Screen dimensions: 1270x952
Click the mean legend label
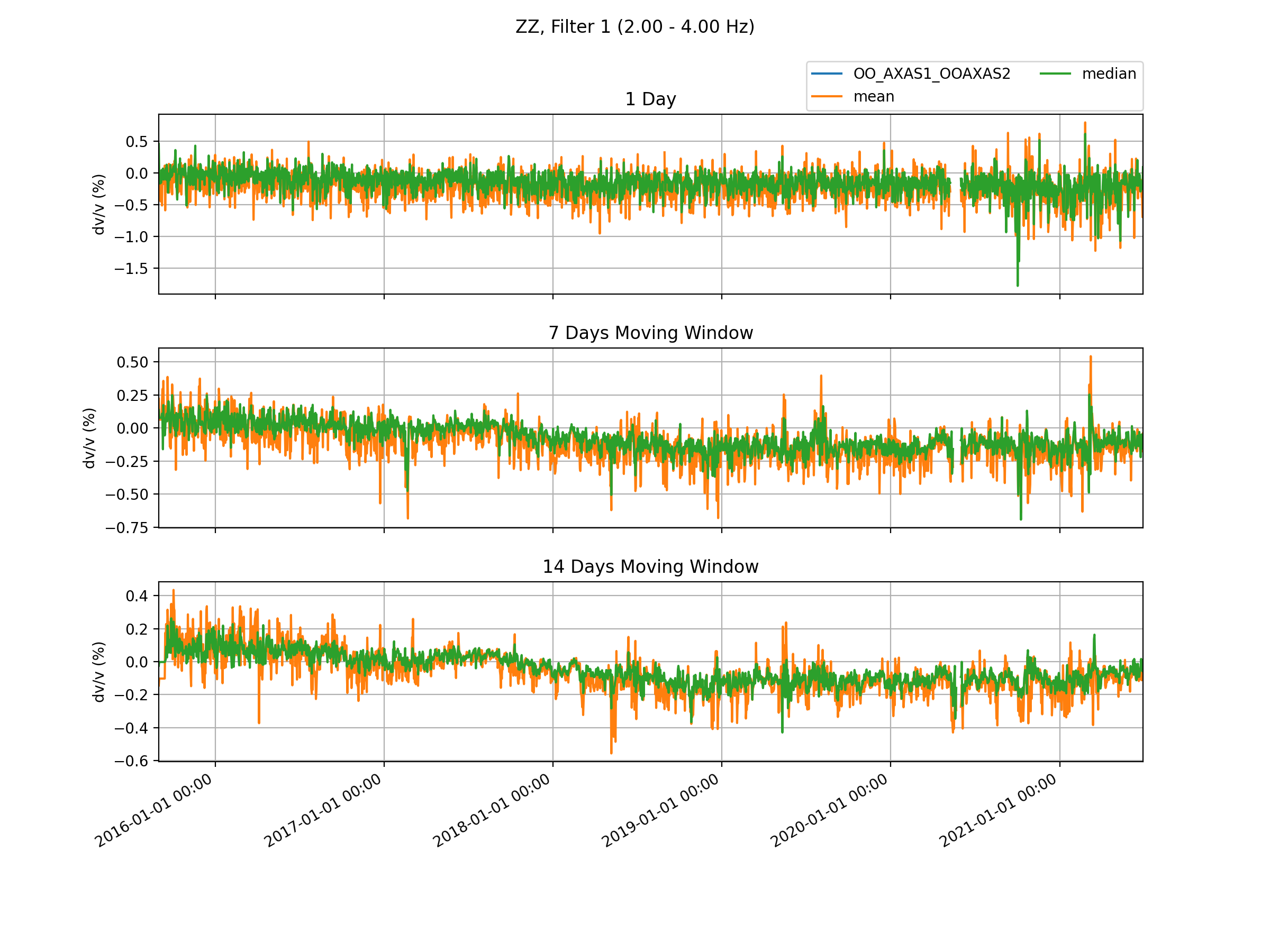(873, 96)
